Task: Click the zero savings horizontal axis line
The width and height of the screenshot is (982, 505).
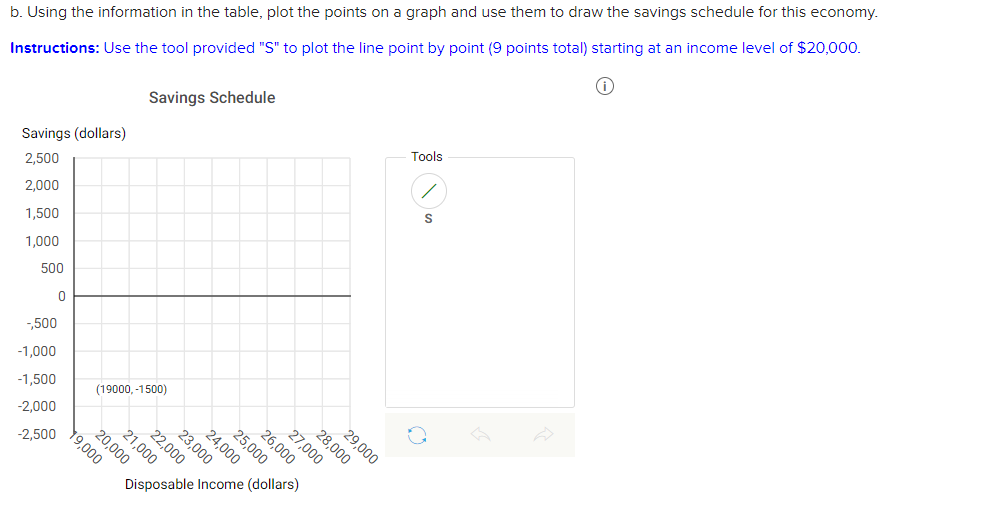Action: click(212, 296)
